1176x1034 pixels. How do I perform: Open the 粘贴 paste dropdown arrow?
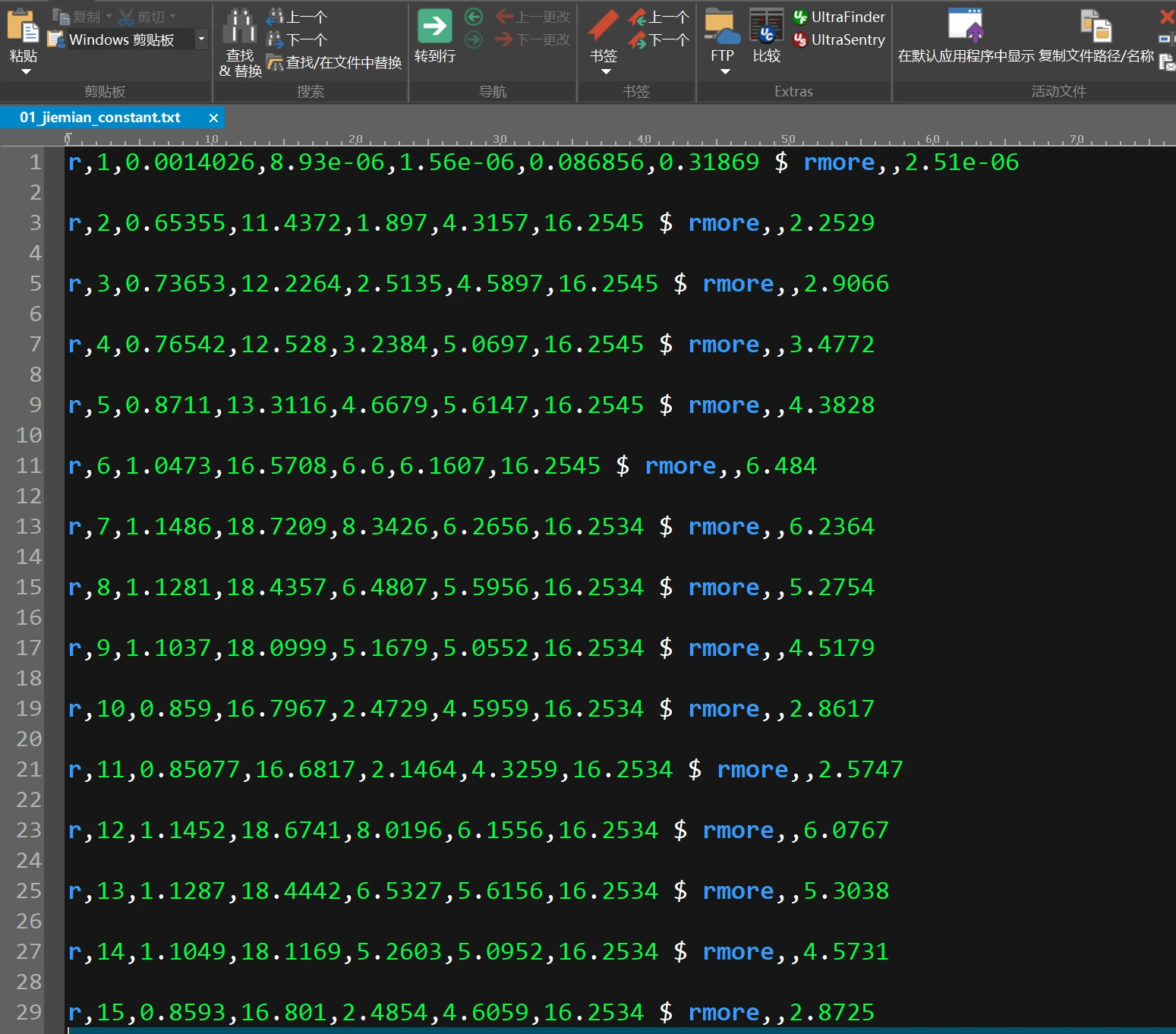[x=26, y=72]
